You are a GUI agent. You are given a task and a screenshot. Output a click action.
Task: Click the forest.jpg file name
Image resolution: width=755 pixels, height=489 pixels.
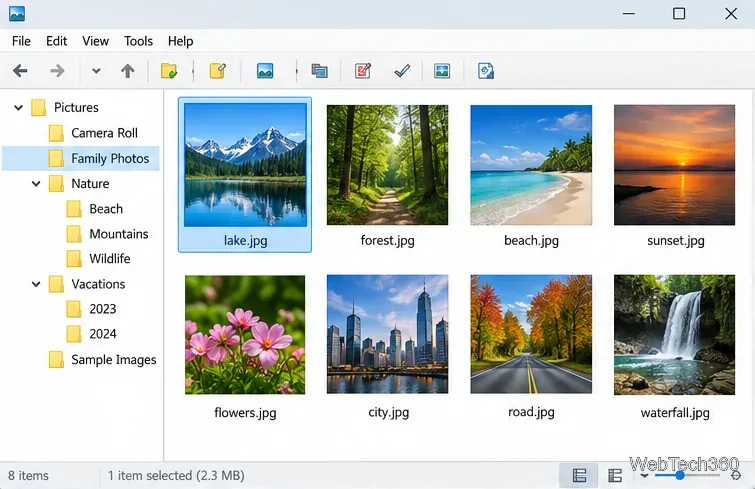(x=388, y=241)
